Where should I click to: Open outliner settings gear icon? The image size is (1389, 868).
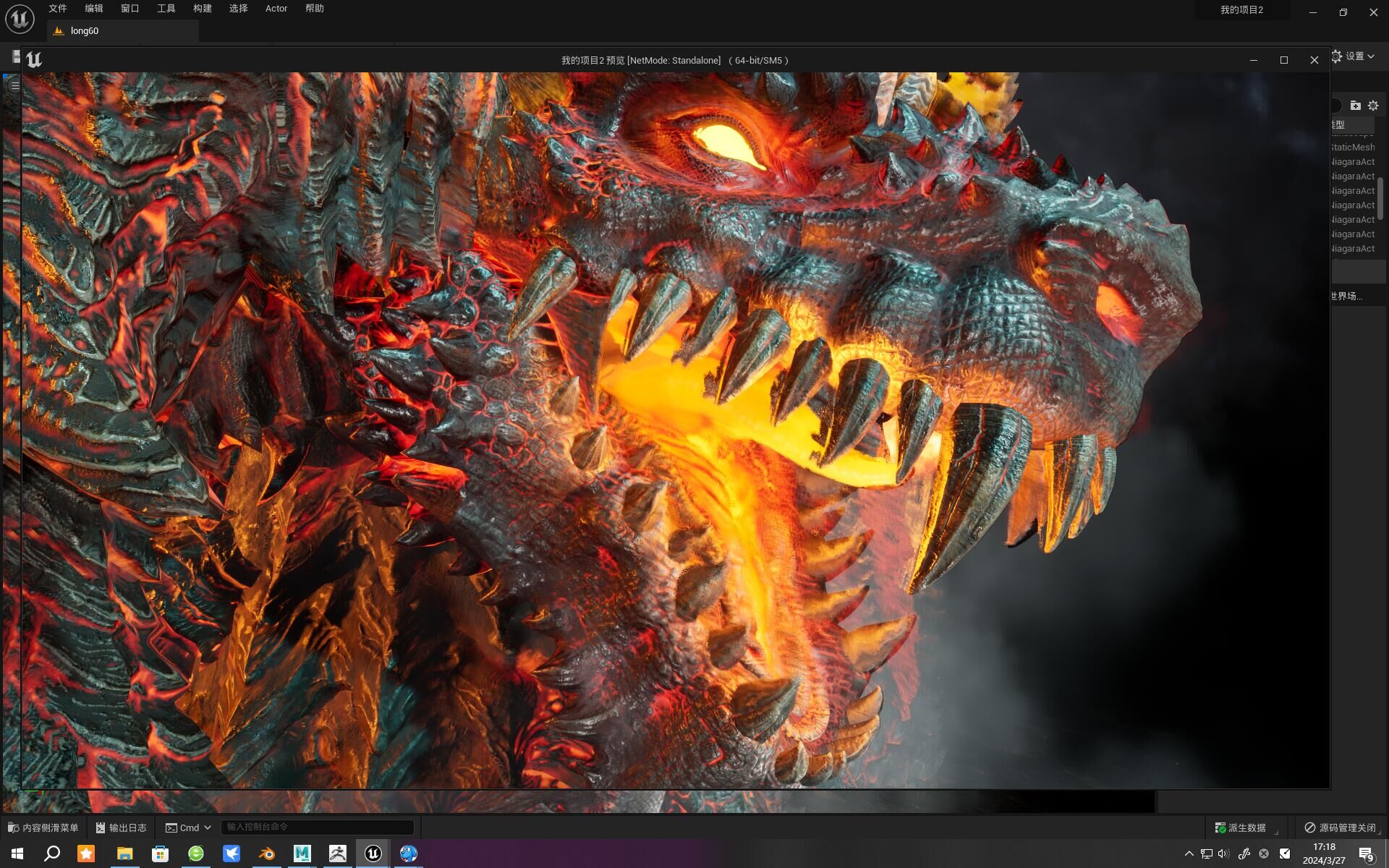[1373, 106]
